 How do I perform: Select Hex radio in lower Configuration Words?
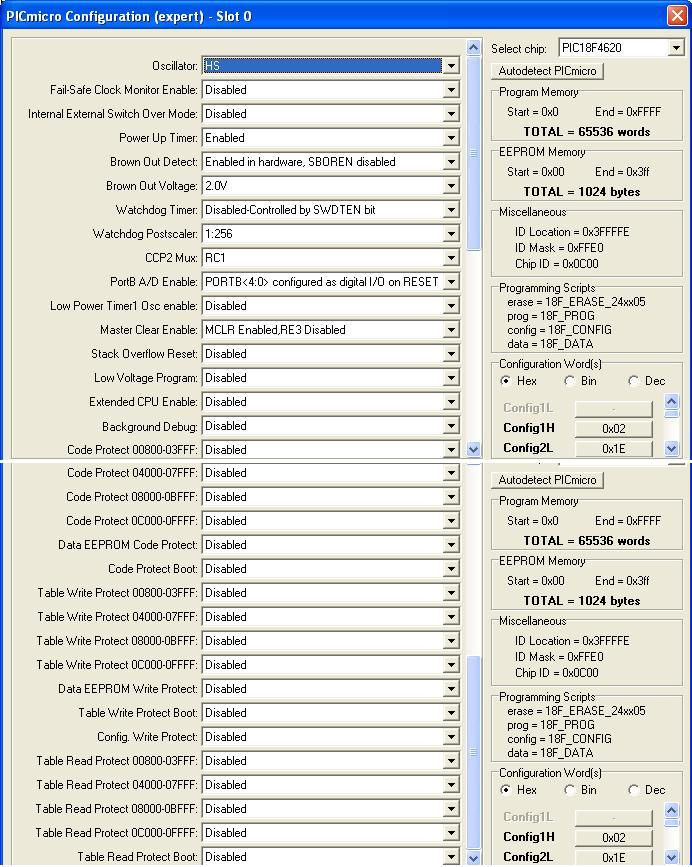point(505,790)
